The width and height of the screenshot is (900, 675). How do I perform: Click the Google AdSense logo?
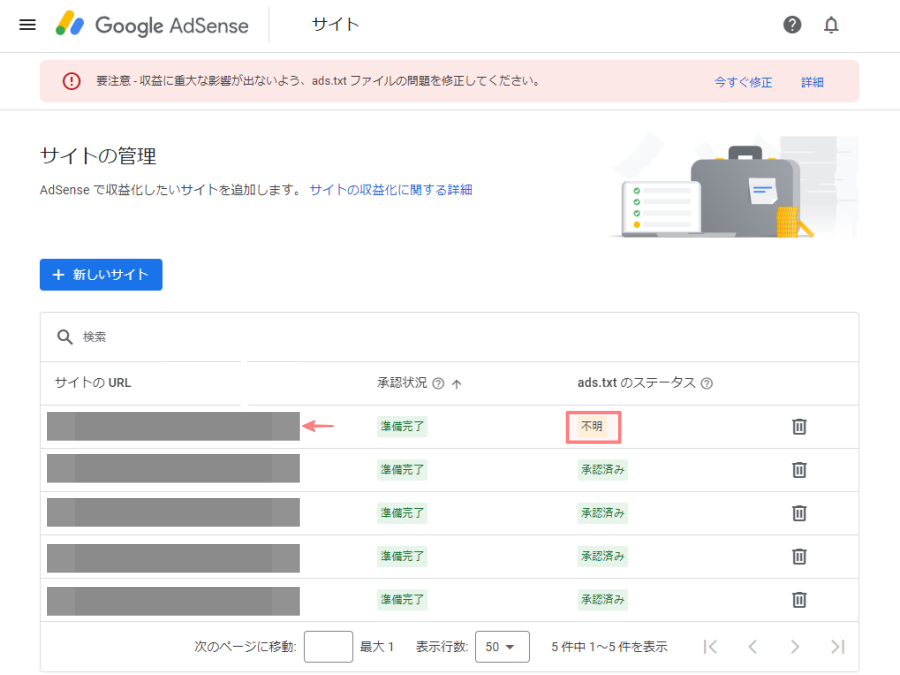click(152, 25)
